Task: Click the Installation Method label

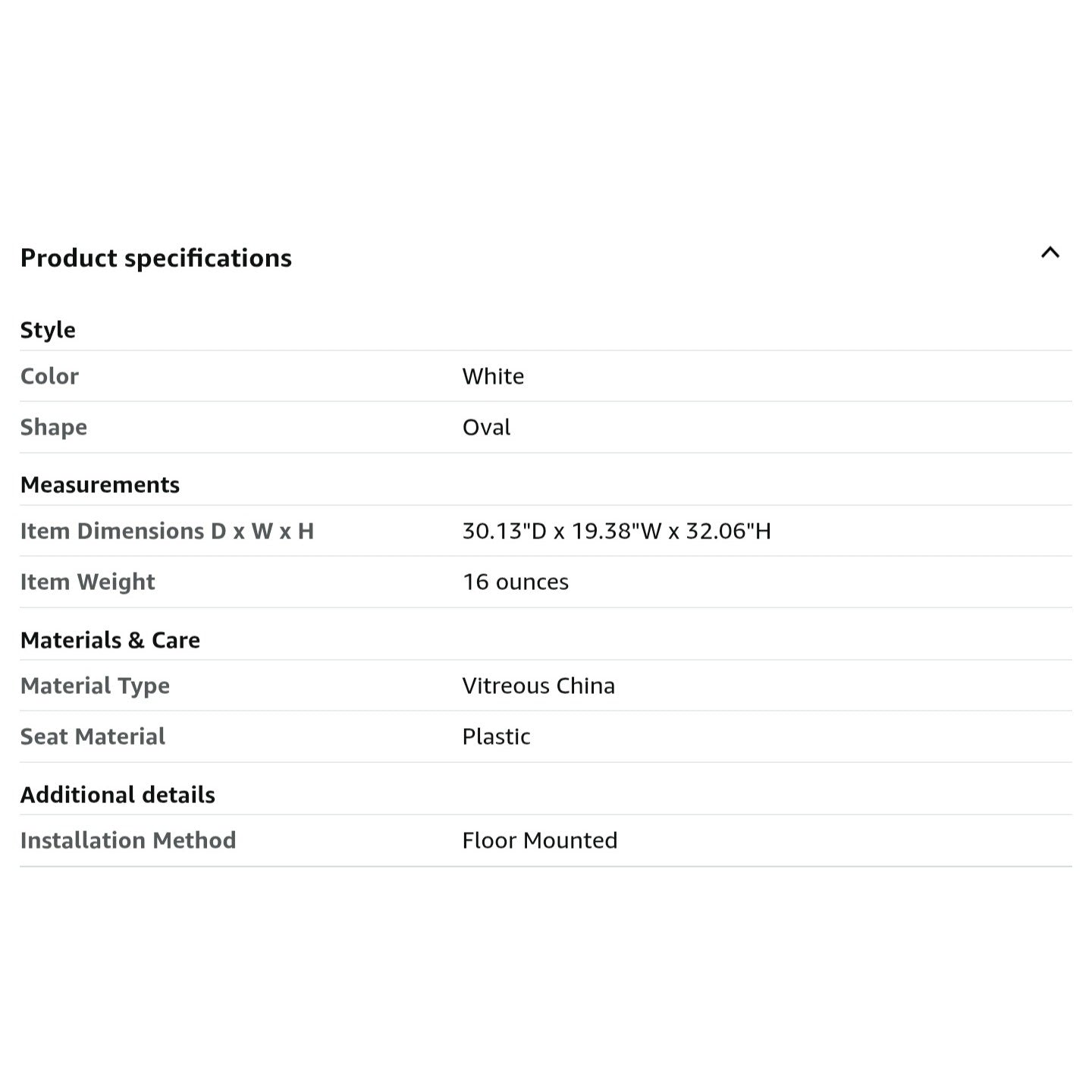Action: (x=128, y=840)
